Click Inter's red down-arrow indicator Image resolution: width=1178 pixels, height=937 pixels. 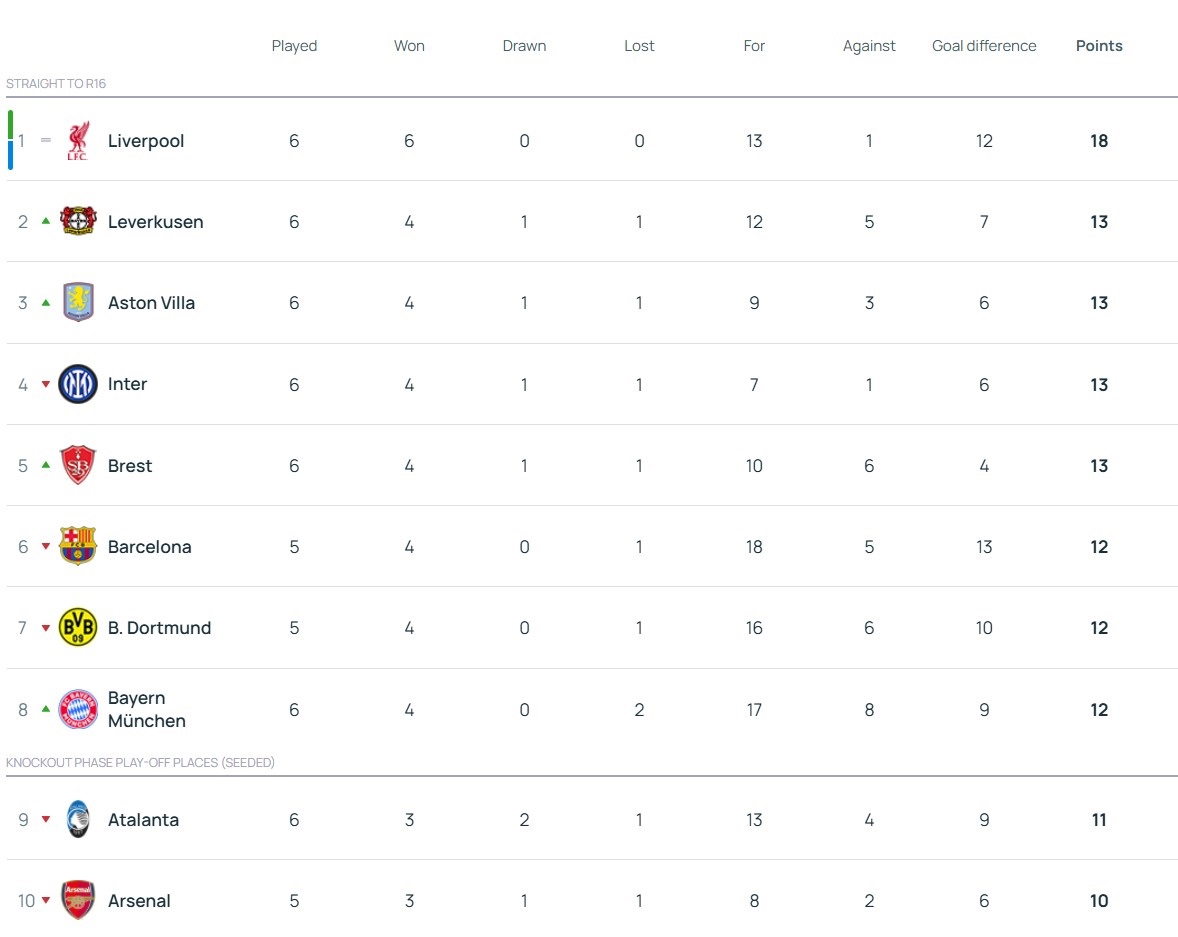(46, 384)
